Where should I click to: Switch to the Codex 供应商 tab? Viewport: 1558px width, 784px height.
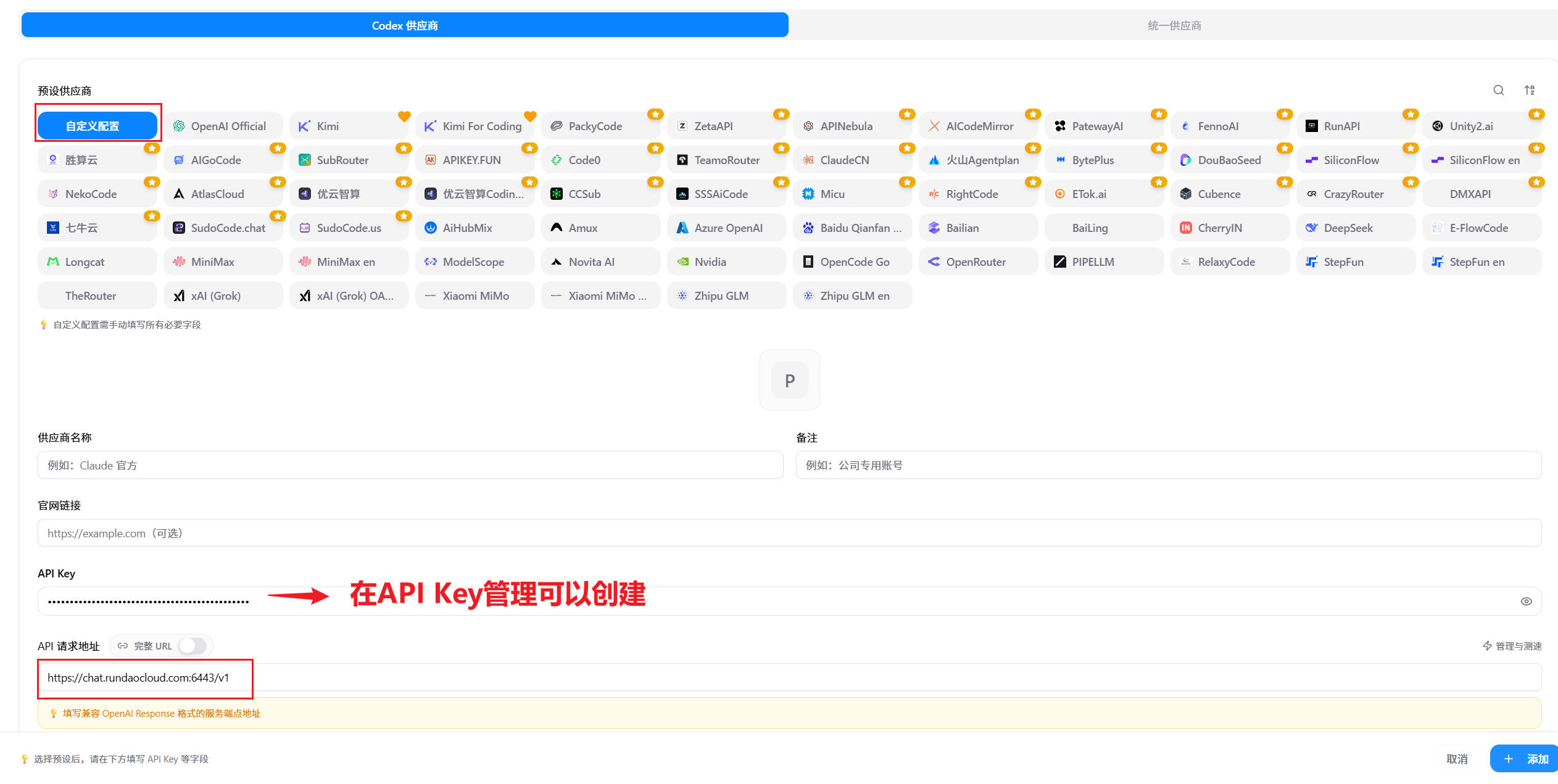click(x=405, y=25)
